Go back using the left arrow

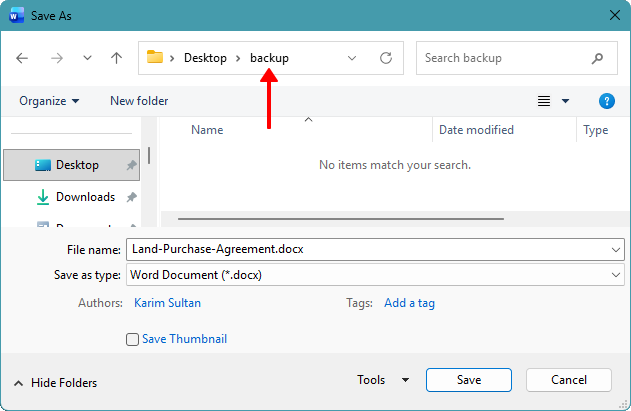pyautogui.click(x=22, y=58)
